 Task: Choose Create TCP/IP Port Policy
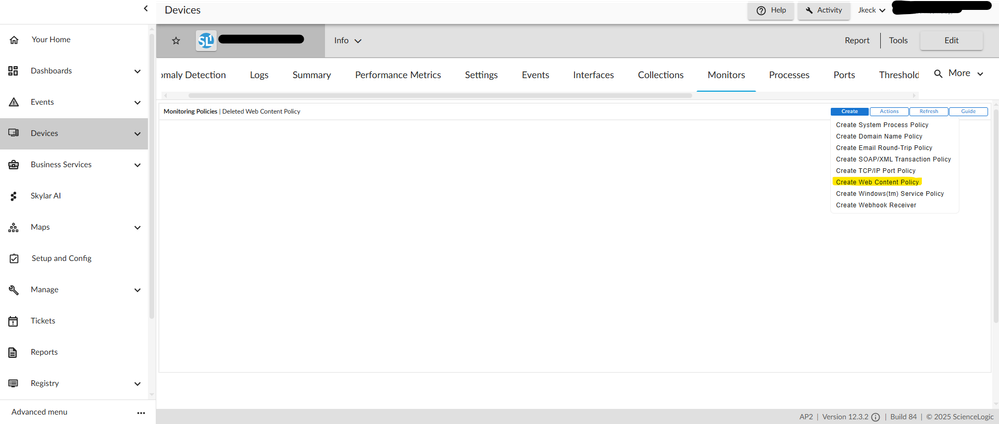(x=875, y=171)
